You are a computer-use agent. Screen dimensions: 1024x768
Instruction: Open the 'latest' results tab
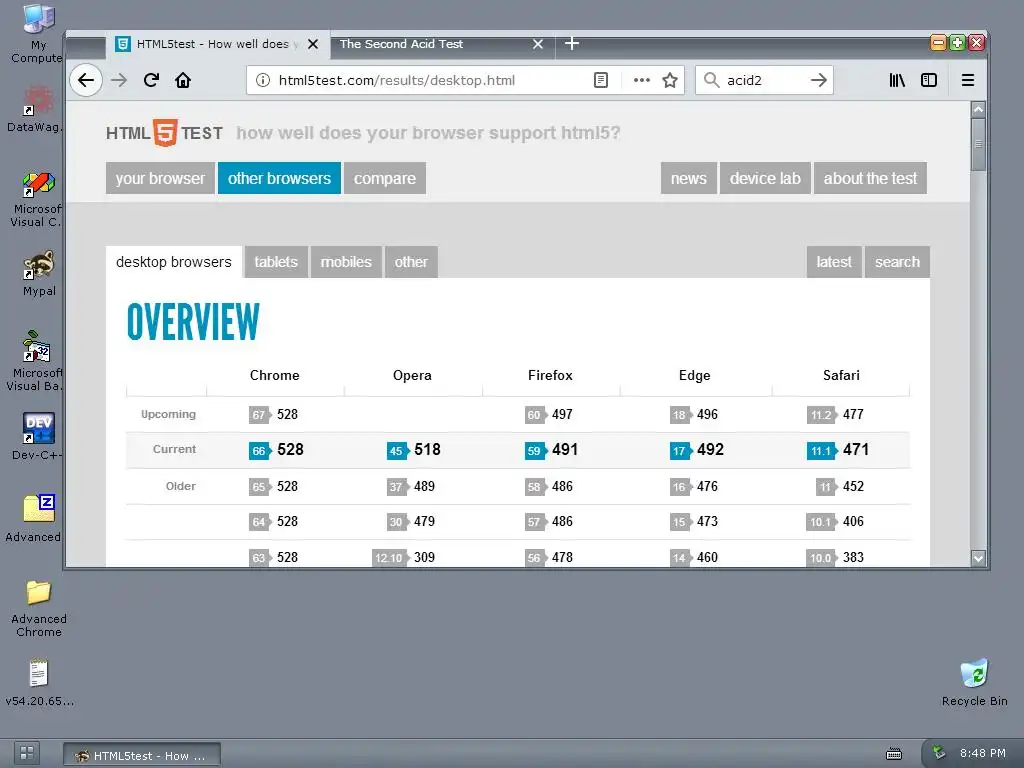[834, 262]
